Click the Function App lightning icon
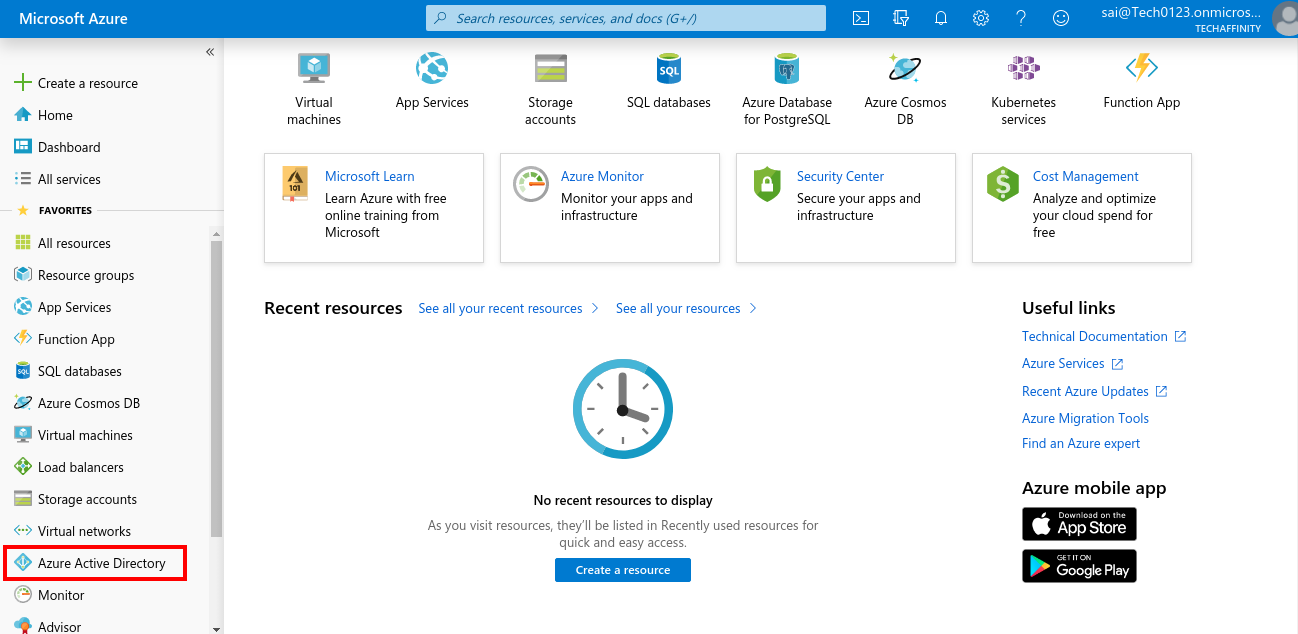 [1140, 69]
